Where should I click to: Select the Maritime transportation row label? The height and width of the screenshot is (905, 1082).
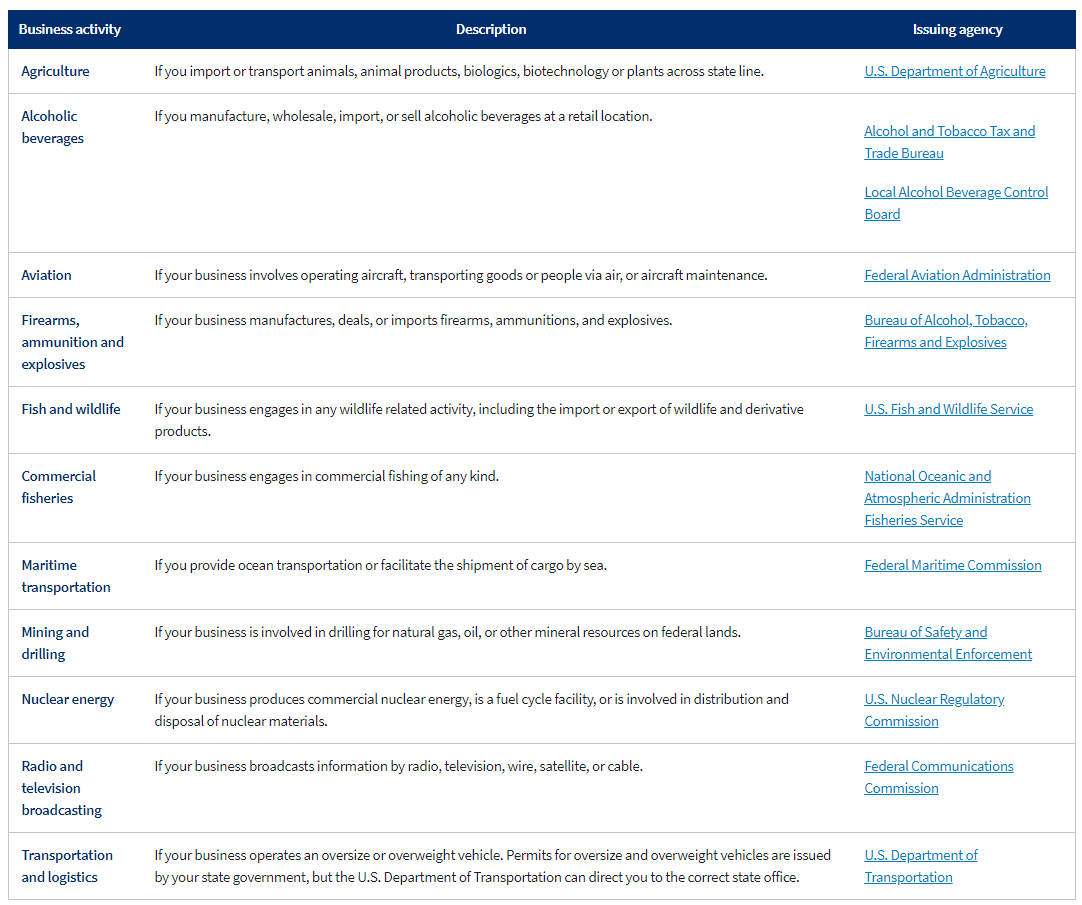(66, 576)
